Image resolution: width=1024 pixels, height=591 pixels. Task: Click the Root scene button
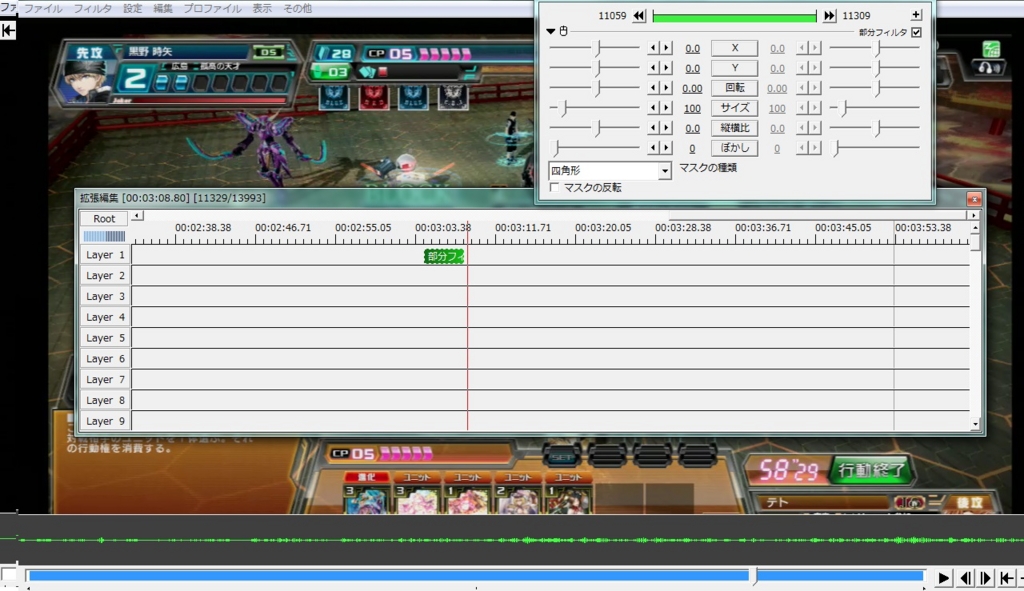point(104,219)
